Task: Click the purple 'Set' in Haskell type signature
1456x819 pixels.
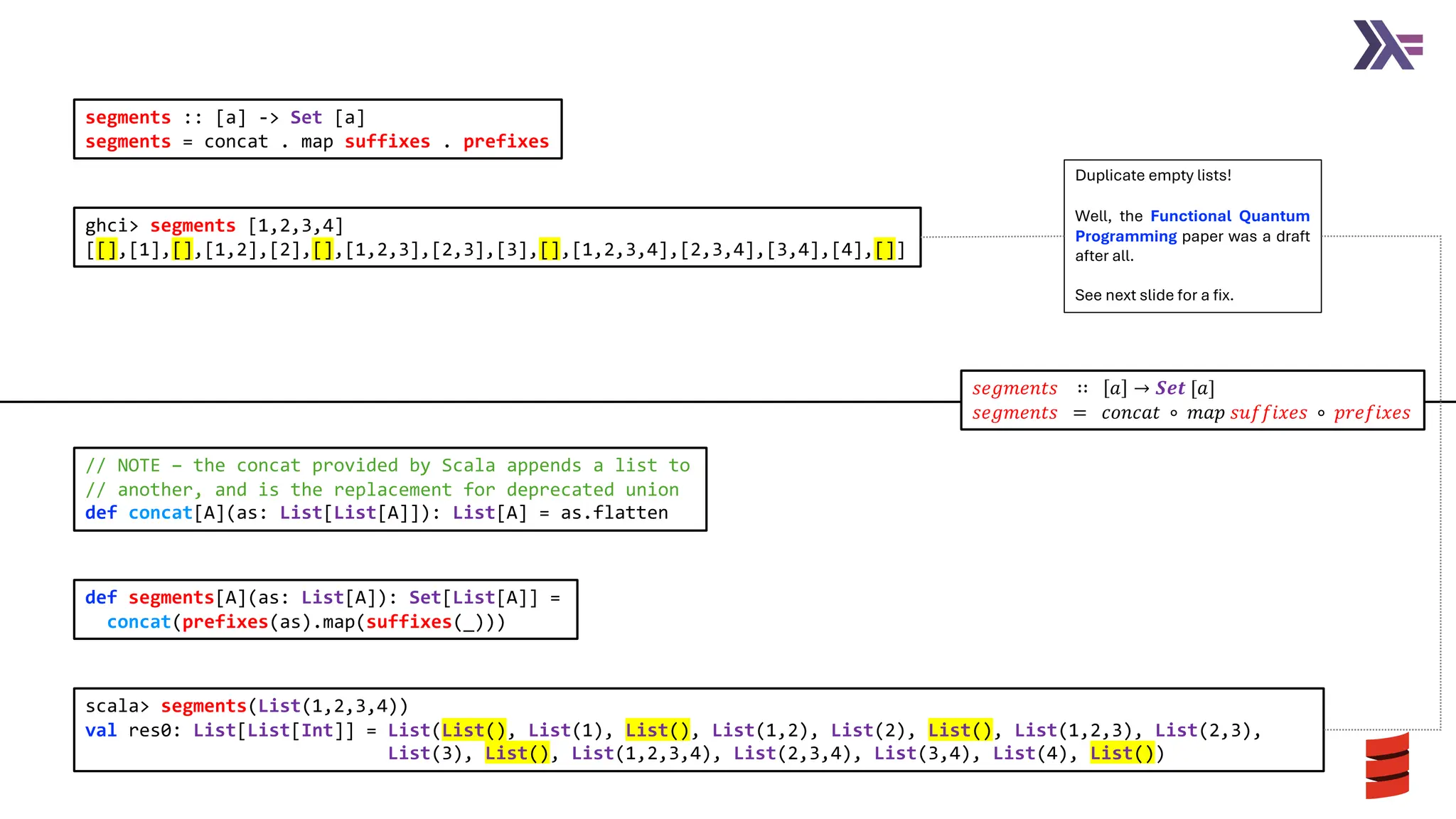Action: click(306, 118)
